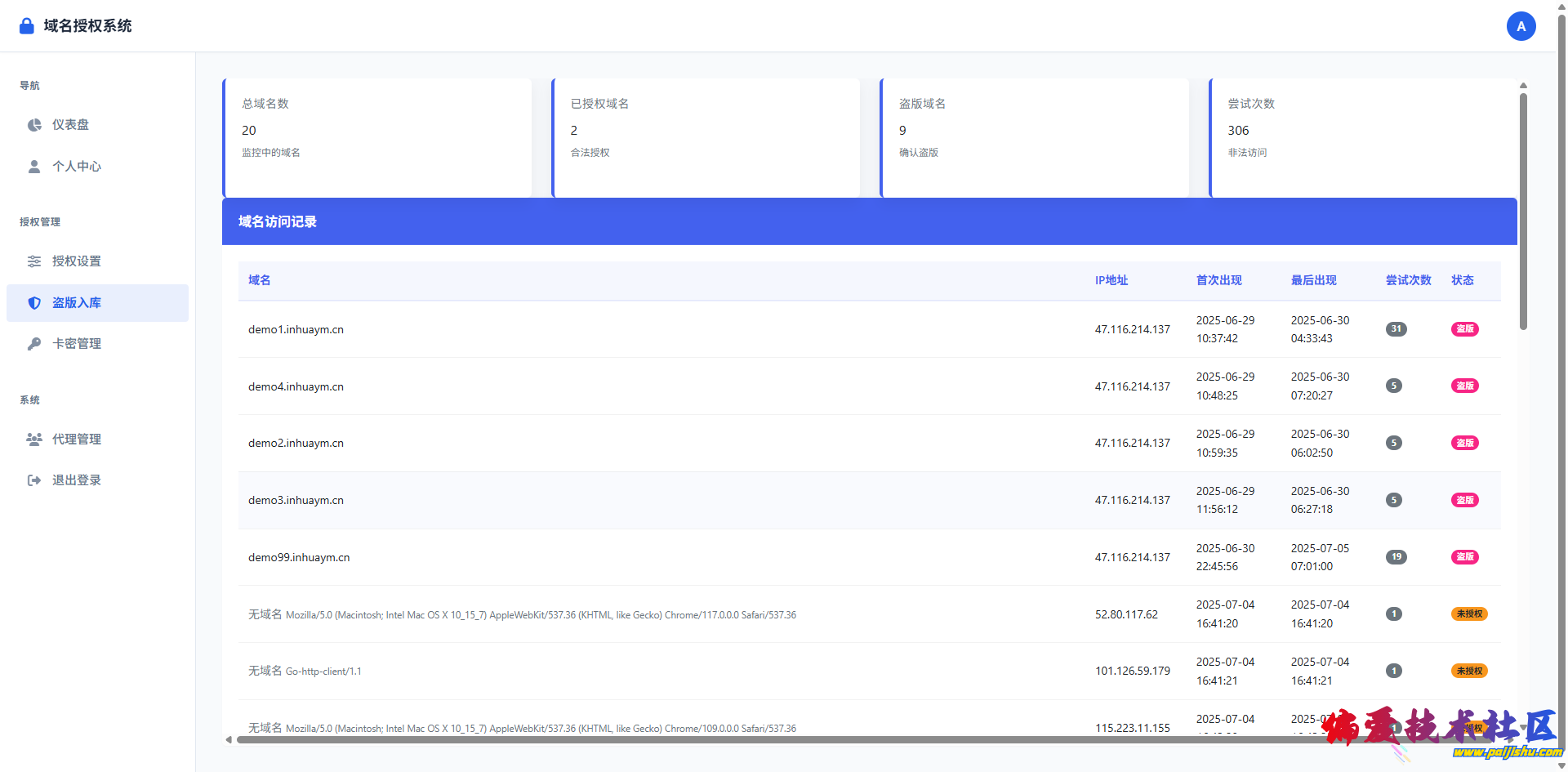Click the 盗版 status badge for demo1.inhuaym.cn
The image size is (1568, 772).
1464,329
